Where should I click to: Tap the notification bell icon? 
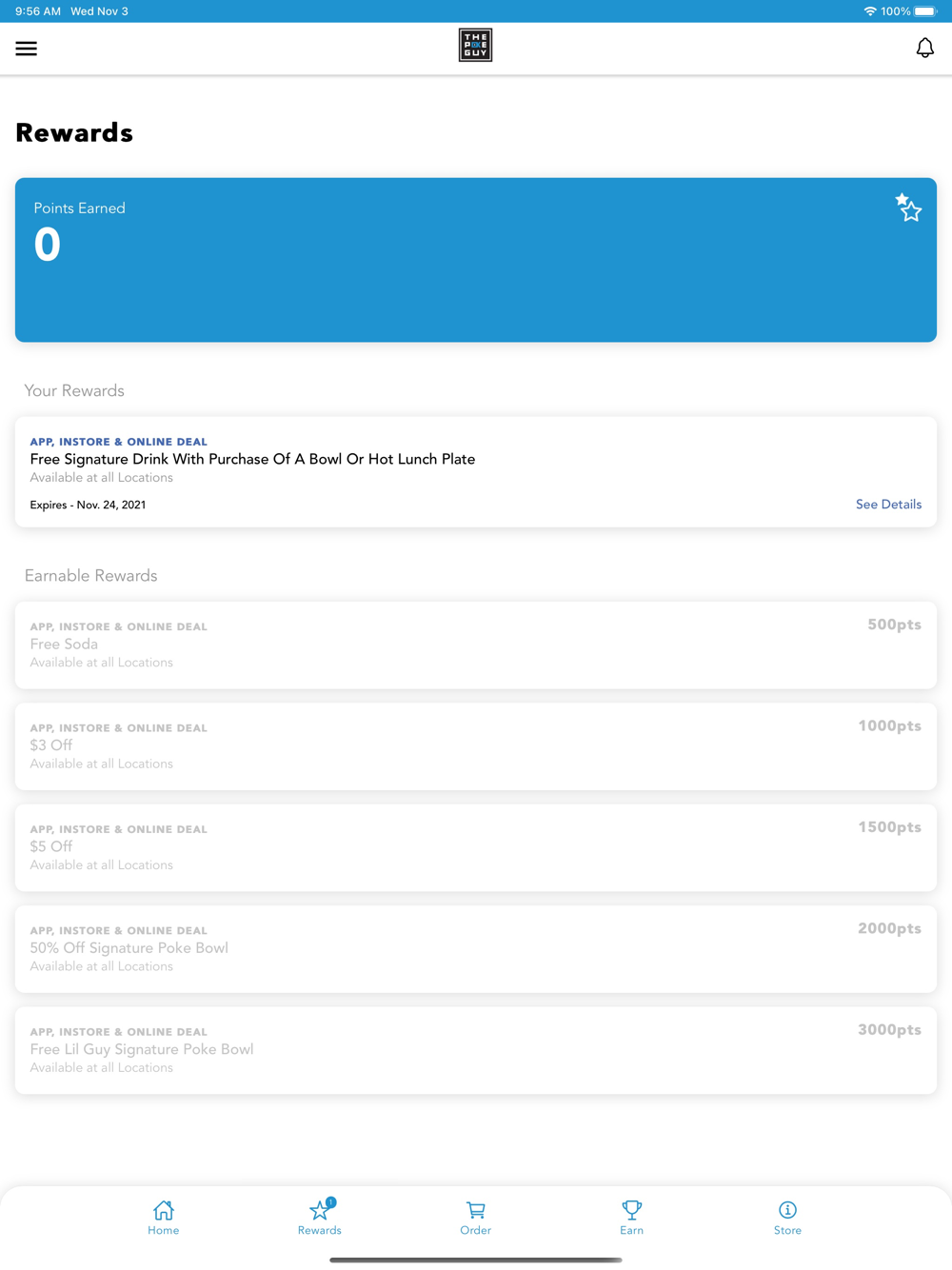[x=924, y=48]
